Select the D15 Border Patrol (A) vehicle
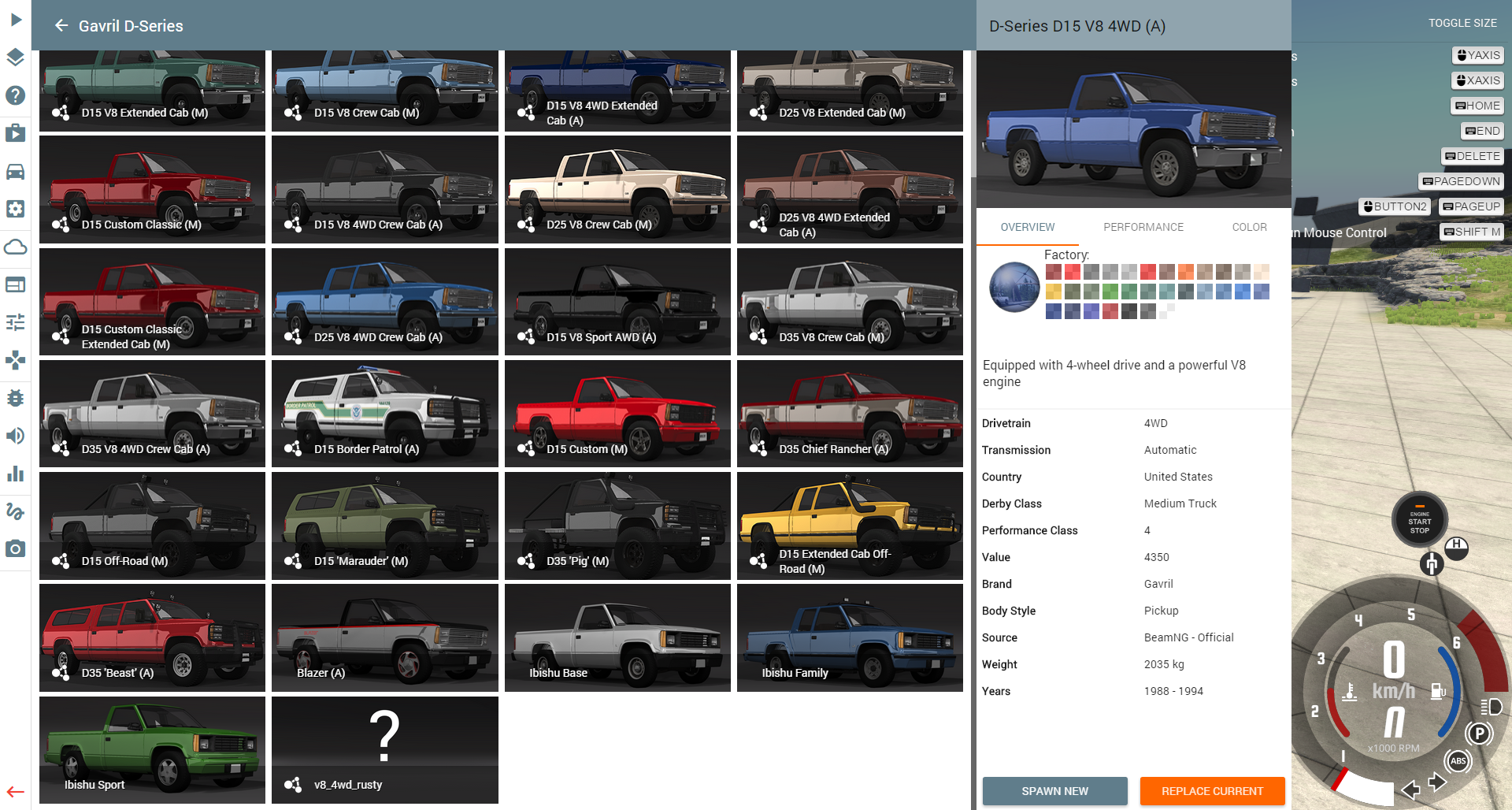The image size is (1512, 810). tap(385, 414)
